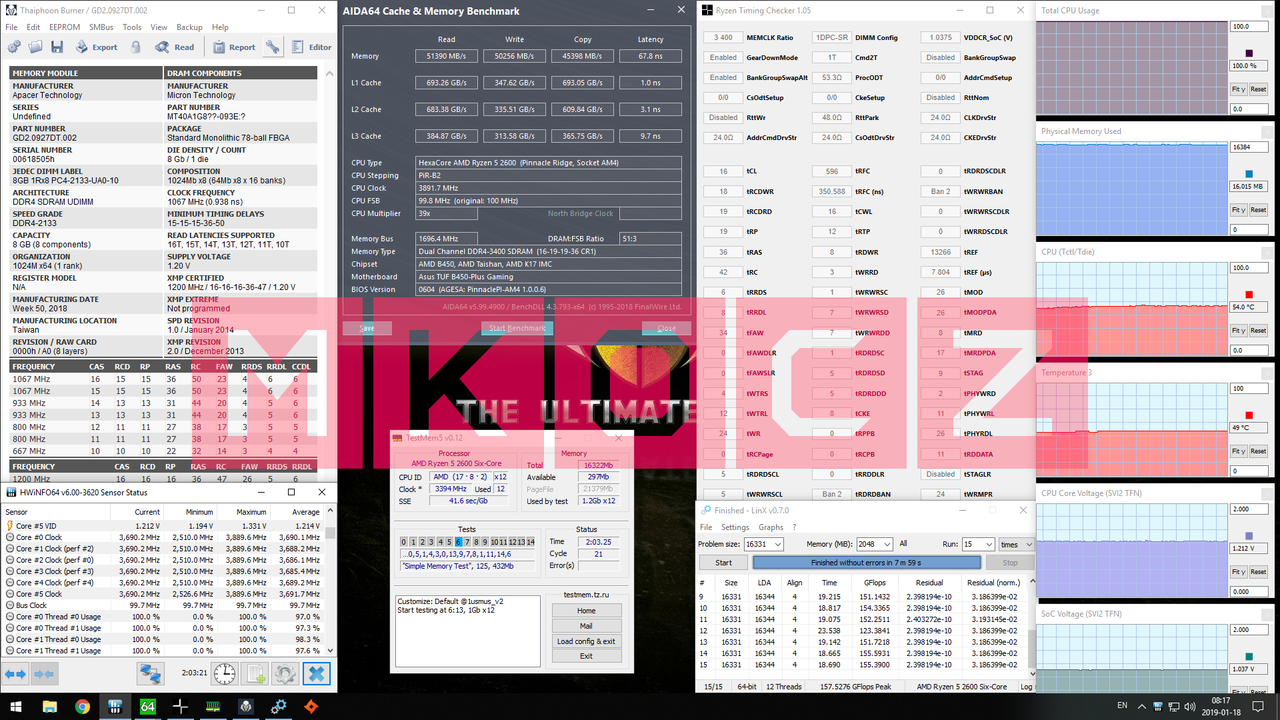The width and height of the screenshot is (1280, 720).
Task: Click Export toolbar button in Thaiphoon Burner
Action: coord(97,47)
